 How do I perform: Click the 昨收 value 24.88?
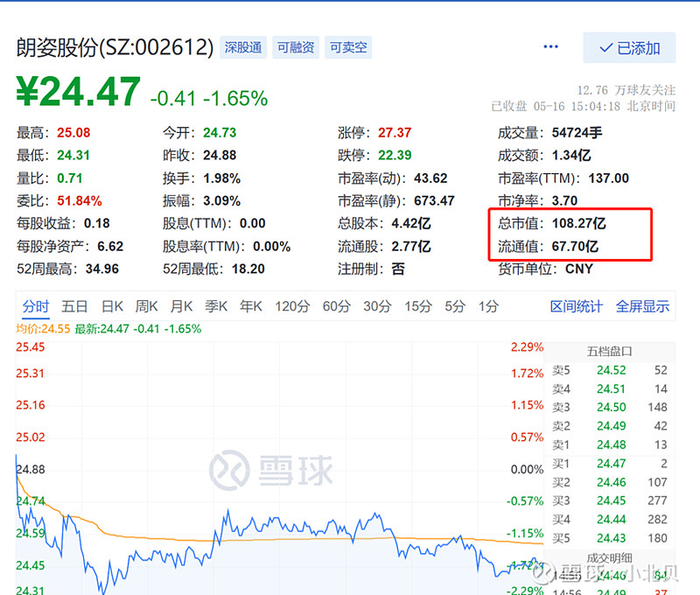point(220,155)
